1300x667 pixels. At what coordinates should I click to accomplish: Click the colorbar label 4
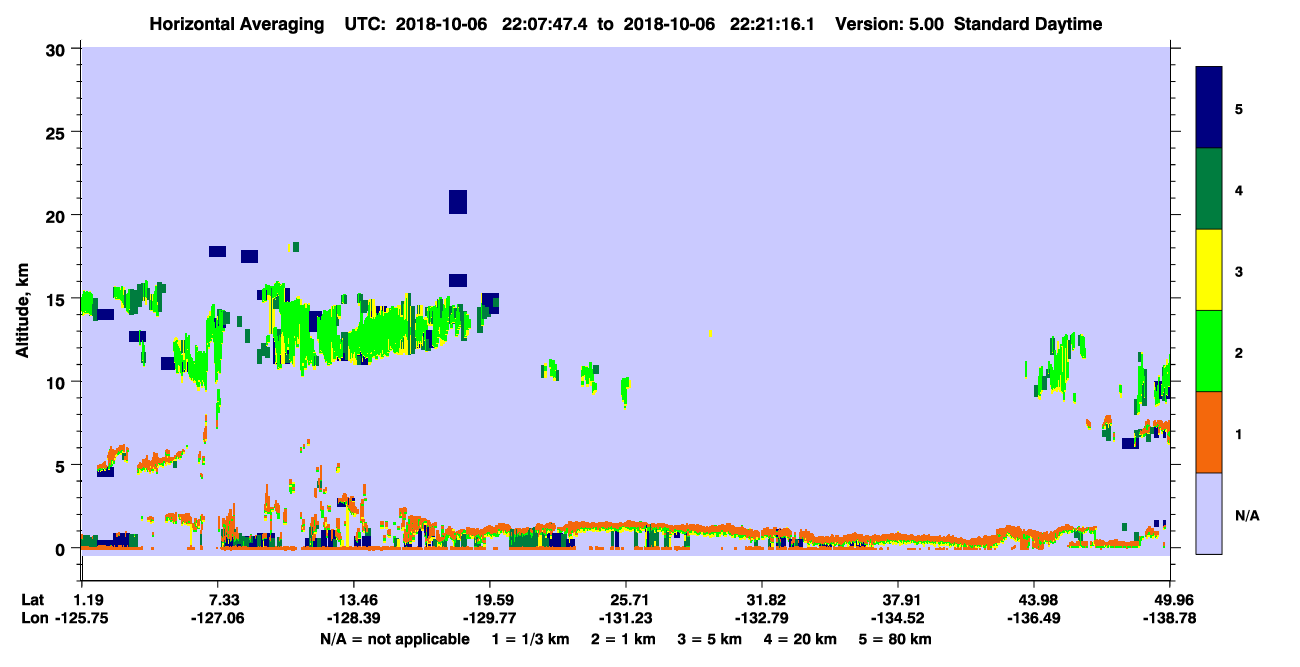[x=1239, y=190]
